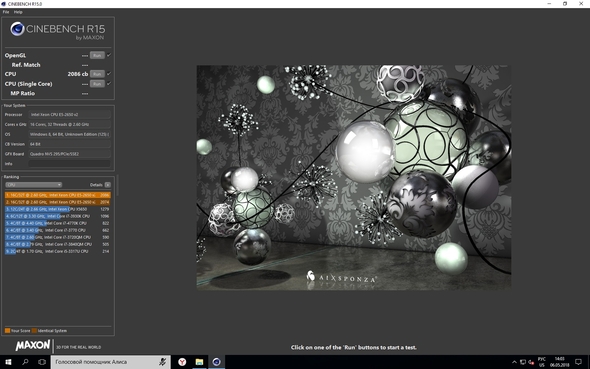This screenshot has height=369, width=590.
Task: Click the Cinebench R15 logo
Action: pos(58,30)
